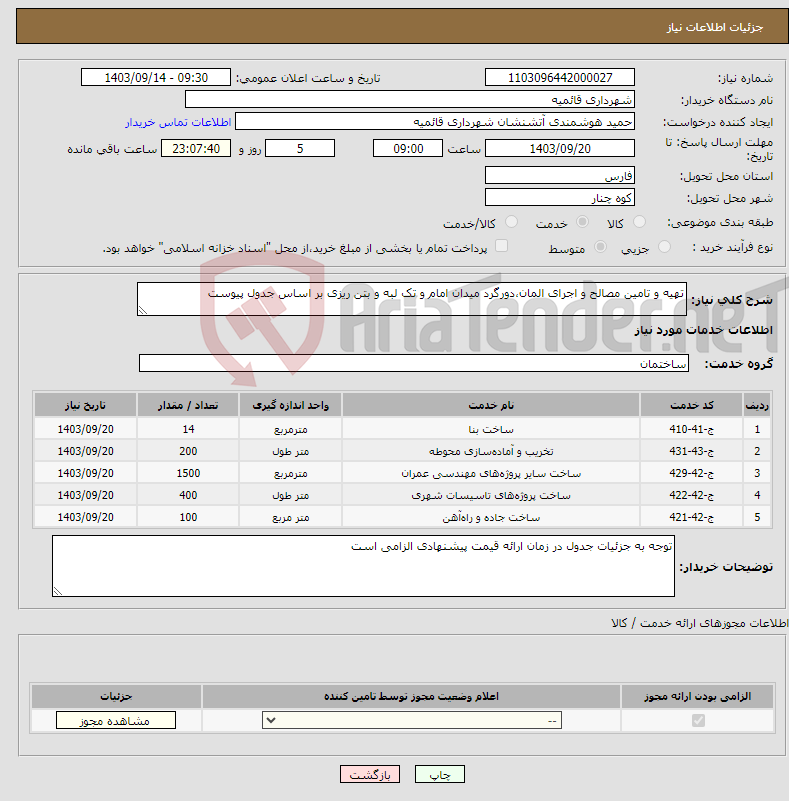The width and height of the screenshot is (789, 801).
Task: Click the شماره نیاز field 1103096442000027
Action: (560, 78)
